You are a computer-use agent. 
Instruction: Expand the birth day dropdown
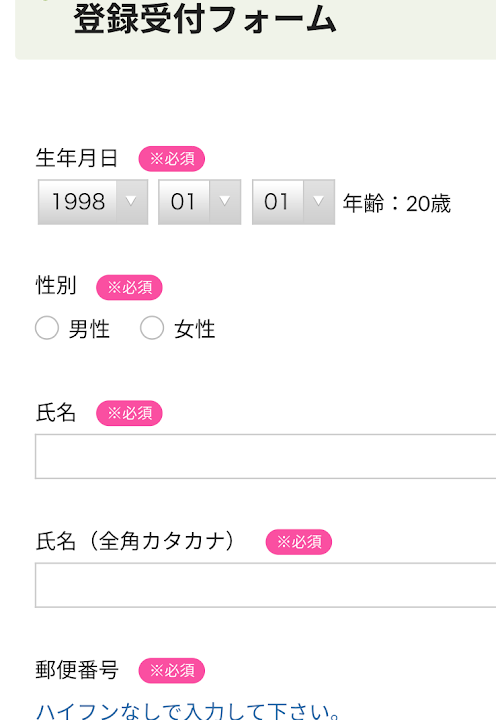click(x=293, y=202)
